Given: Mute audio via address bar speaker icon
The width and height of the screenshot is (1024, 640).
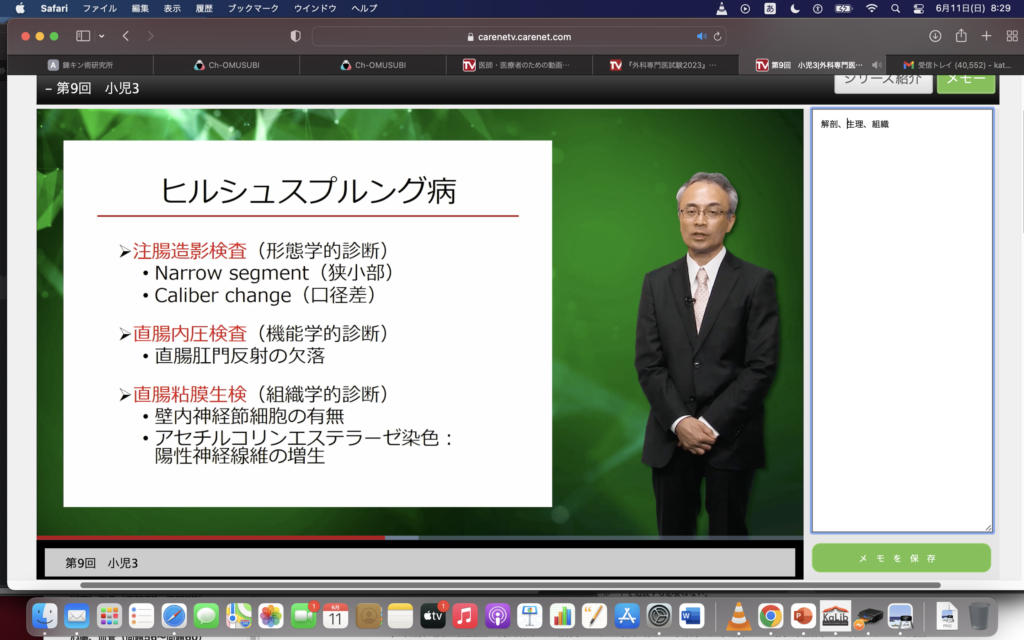Looking at the screenshot, I should (x=701, y=36).
